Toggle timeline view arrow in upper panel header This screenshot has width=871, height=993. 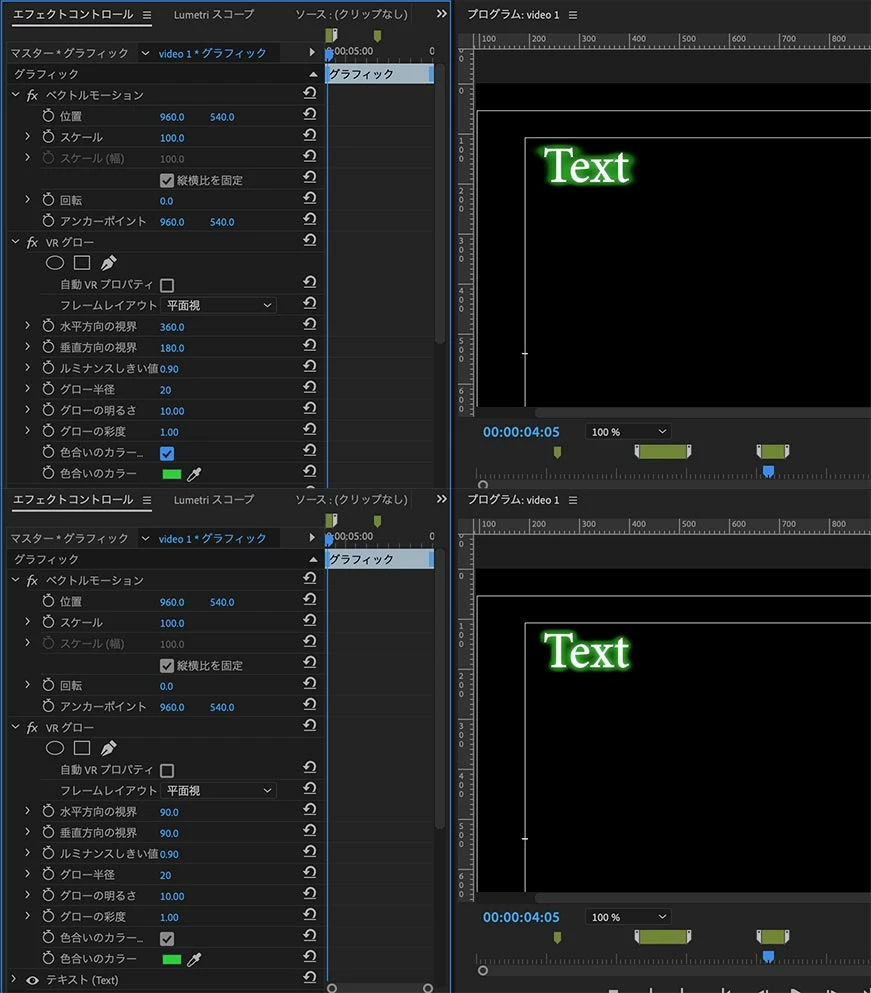[x=312, y=53]
